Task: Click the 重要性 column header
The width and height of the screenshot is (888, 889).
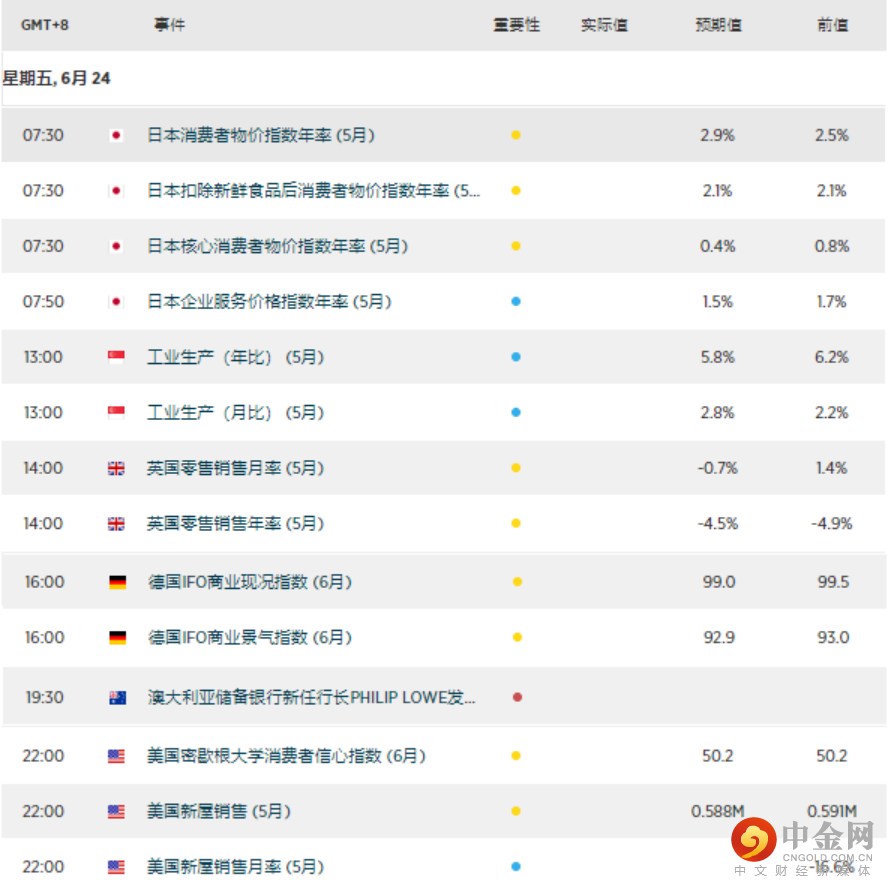Action: coord(517,25)
